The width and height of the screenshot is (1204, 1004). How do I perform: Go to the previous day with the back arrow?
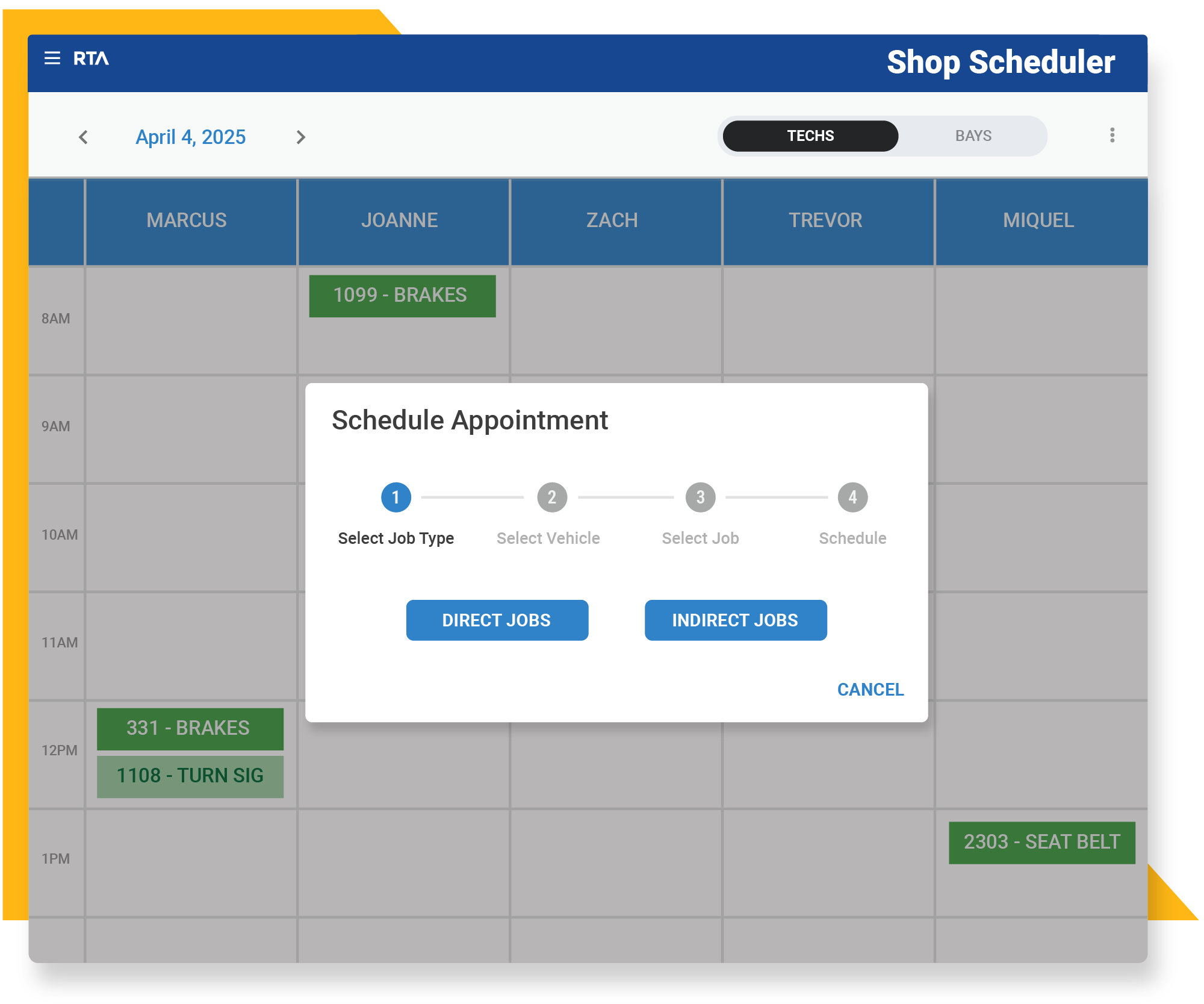click(x=84, y=137)
